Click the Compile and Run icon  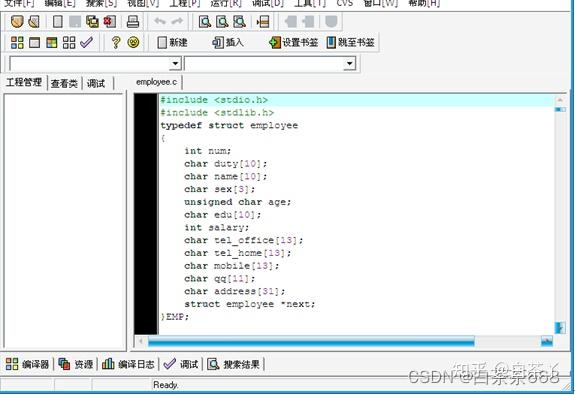(x=52, y=43)
